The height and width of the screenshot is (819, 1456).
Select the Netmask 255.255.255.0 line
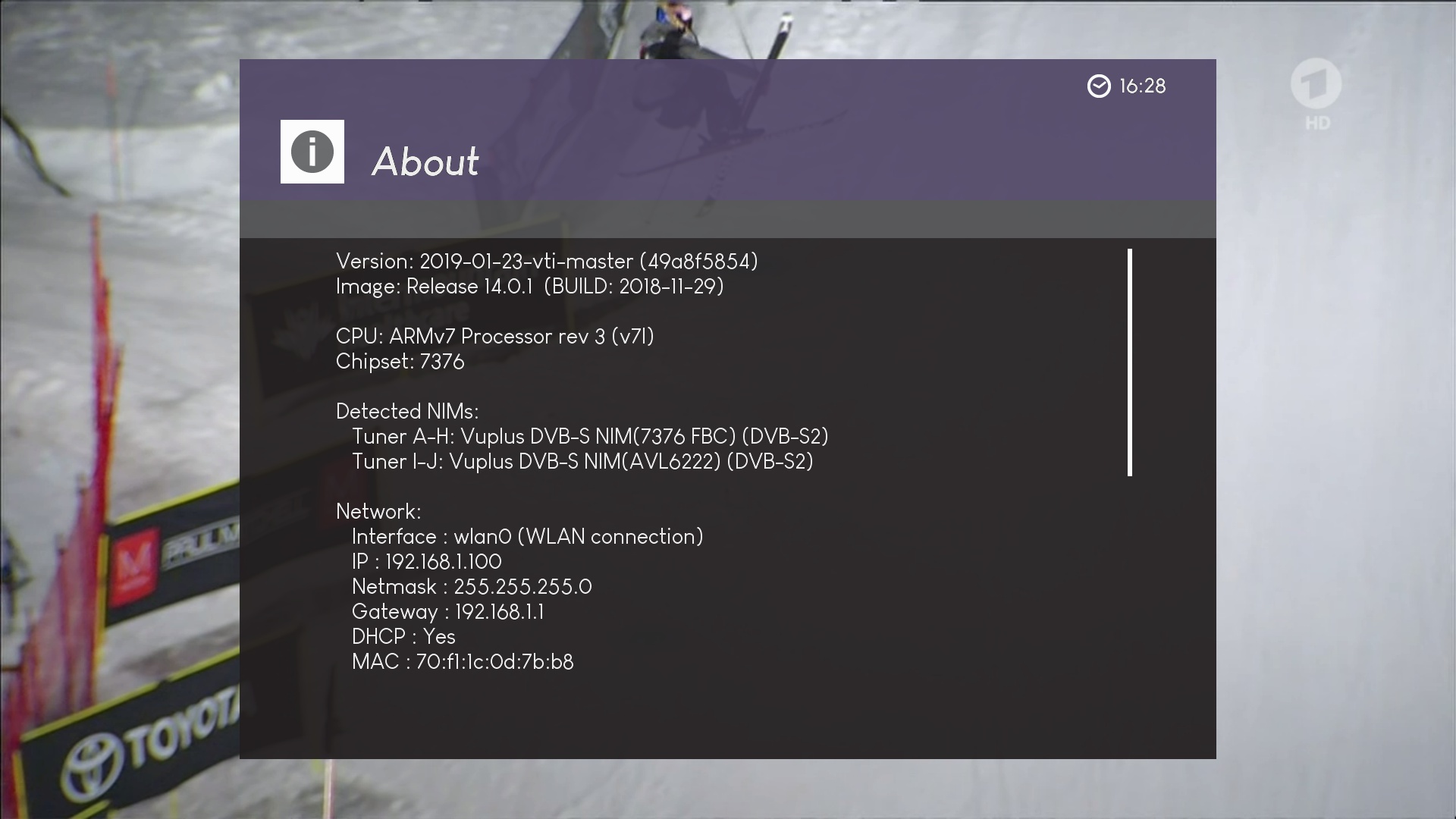click(x=472, y=587)
